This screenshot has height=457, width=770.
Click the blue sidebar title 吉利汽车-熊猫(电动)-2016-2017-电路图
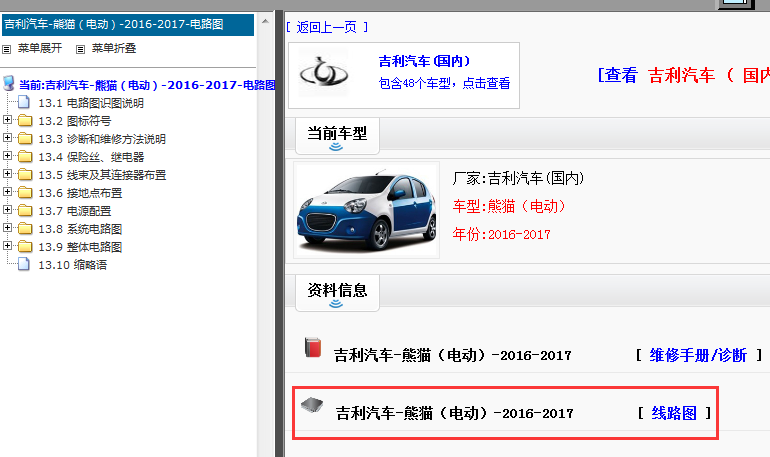coord(128,25)
